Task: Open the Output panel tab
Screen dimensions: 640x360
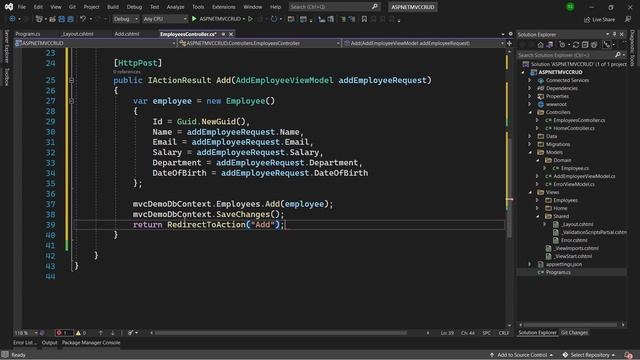Action: click(x=49, y=343)
